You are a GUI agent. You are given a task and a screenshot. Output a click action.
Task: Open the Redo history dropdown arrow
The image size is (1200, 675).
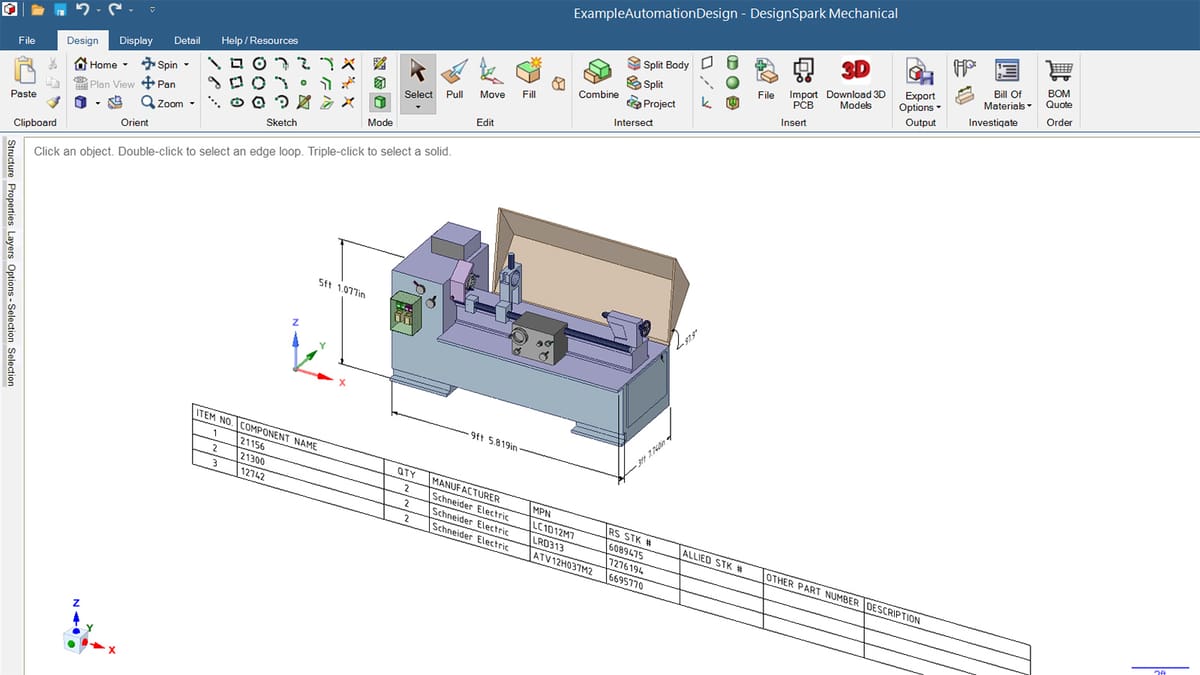point(130,11)
